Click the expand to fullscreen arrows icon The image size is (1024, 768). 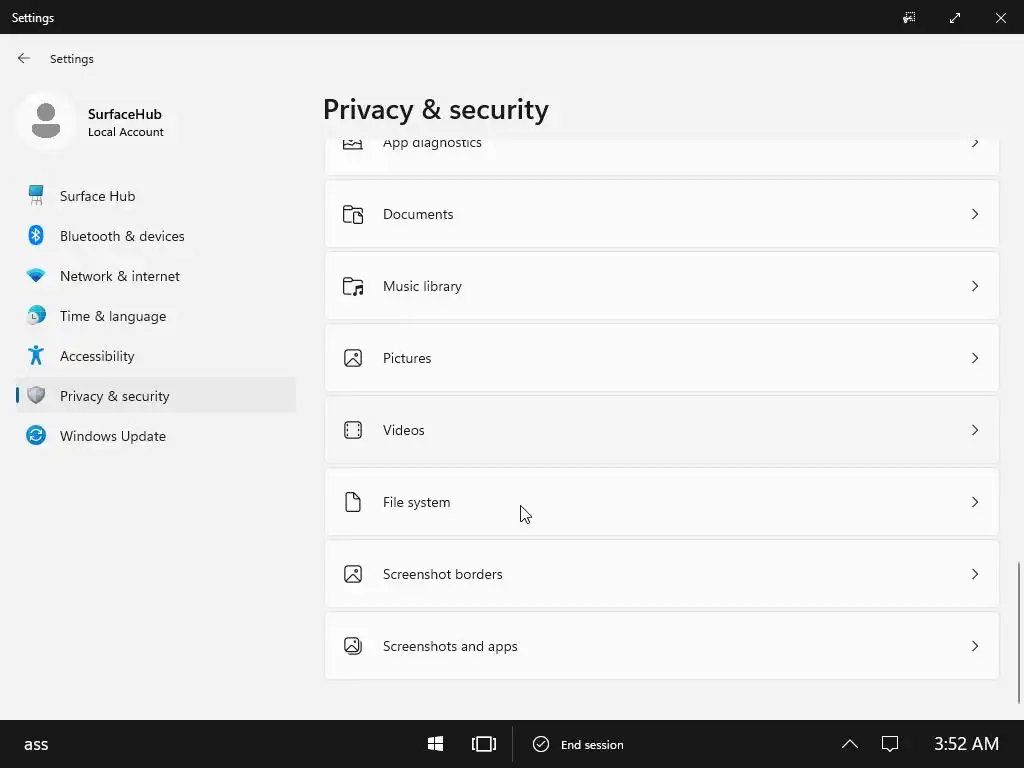pos(955,18)
